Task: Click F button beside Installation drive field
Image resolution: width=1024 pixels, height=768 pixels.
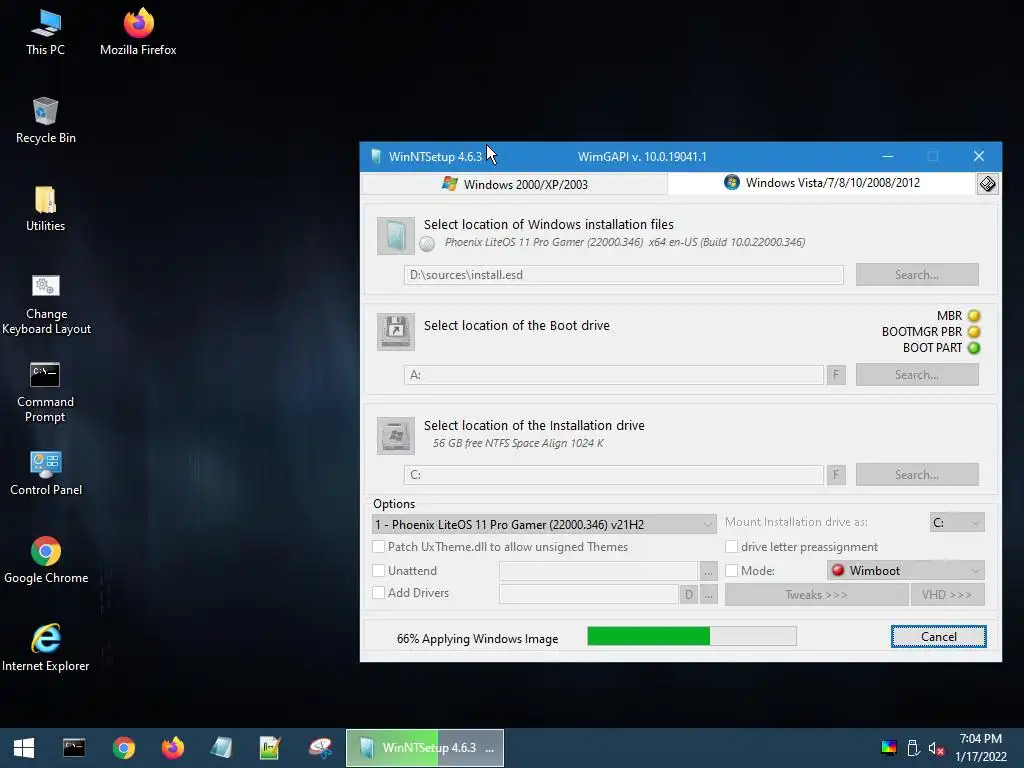Action: (x=836, y=475)
